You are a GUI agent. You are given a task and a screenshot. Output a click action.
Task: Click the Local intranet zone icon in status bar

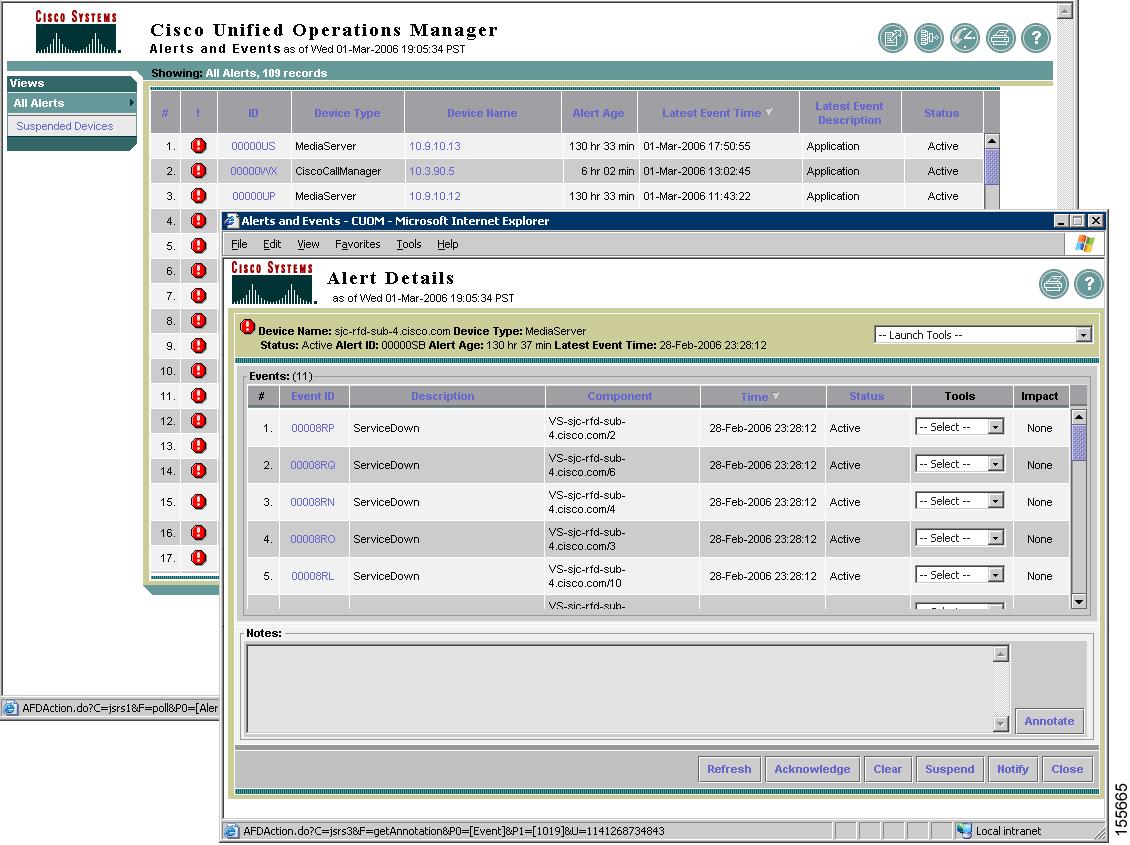964,831
